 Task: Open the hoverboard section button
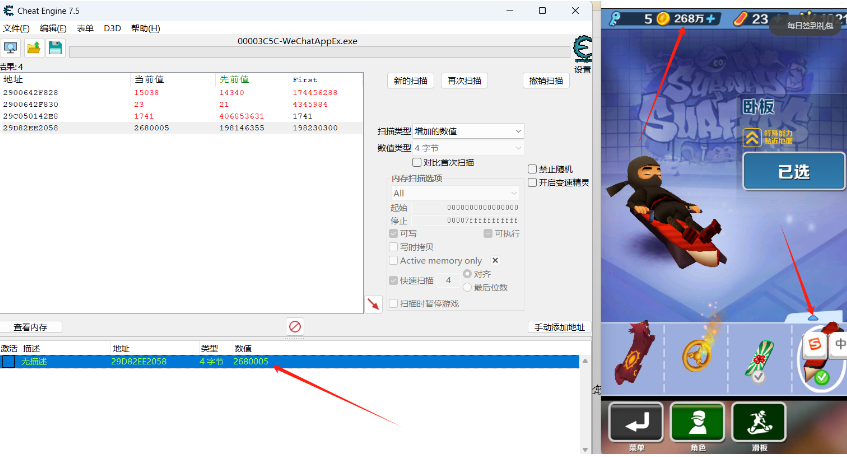[x=759, y=423]
